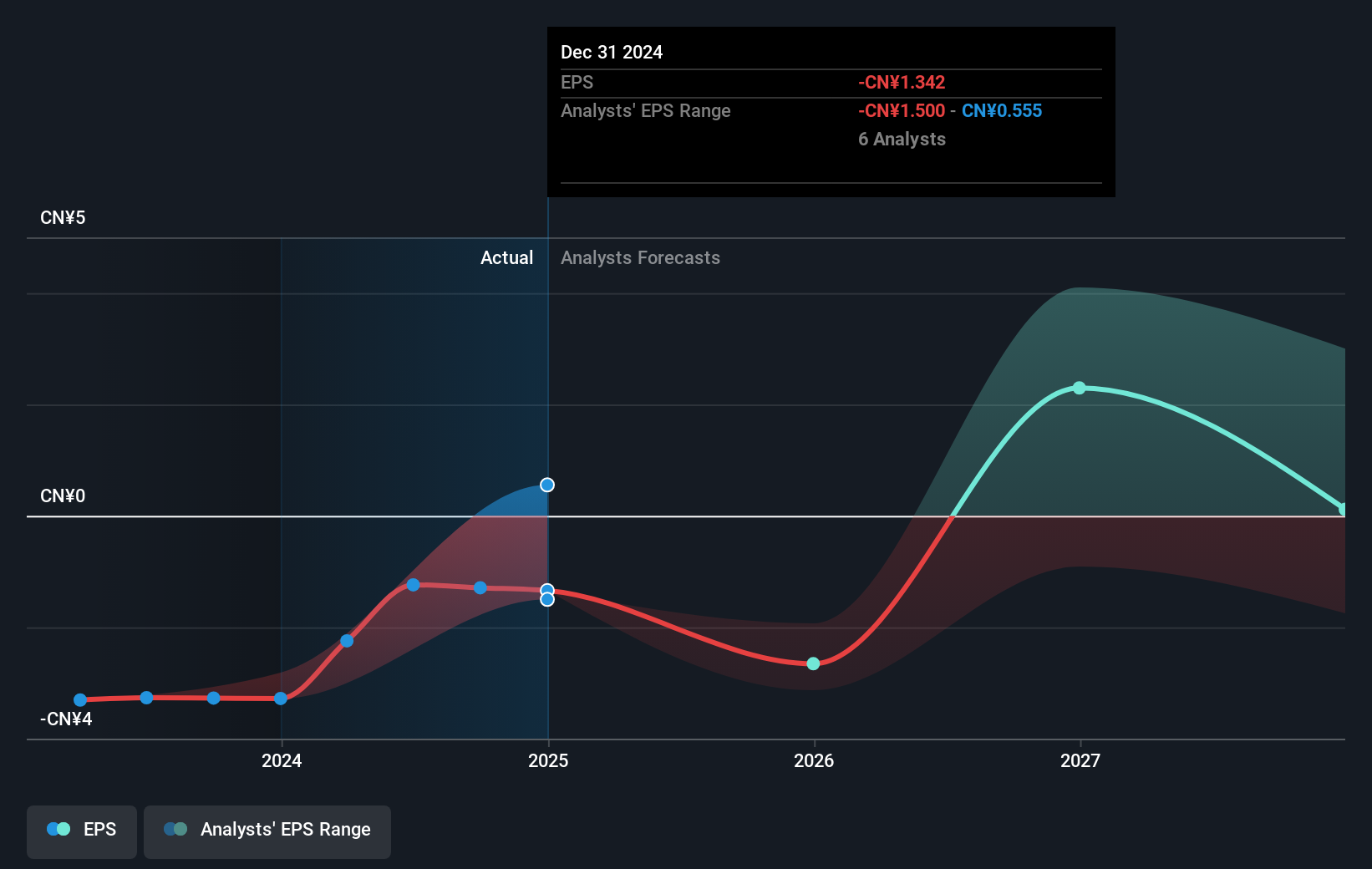Click the 2027 x-axis label
1372x869 pixels.
1080,760
